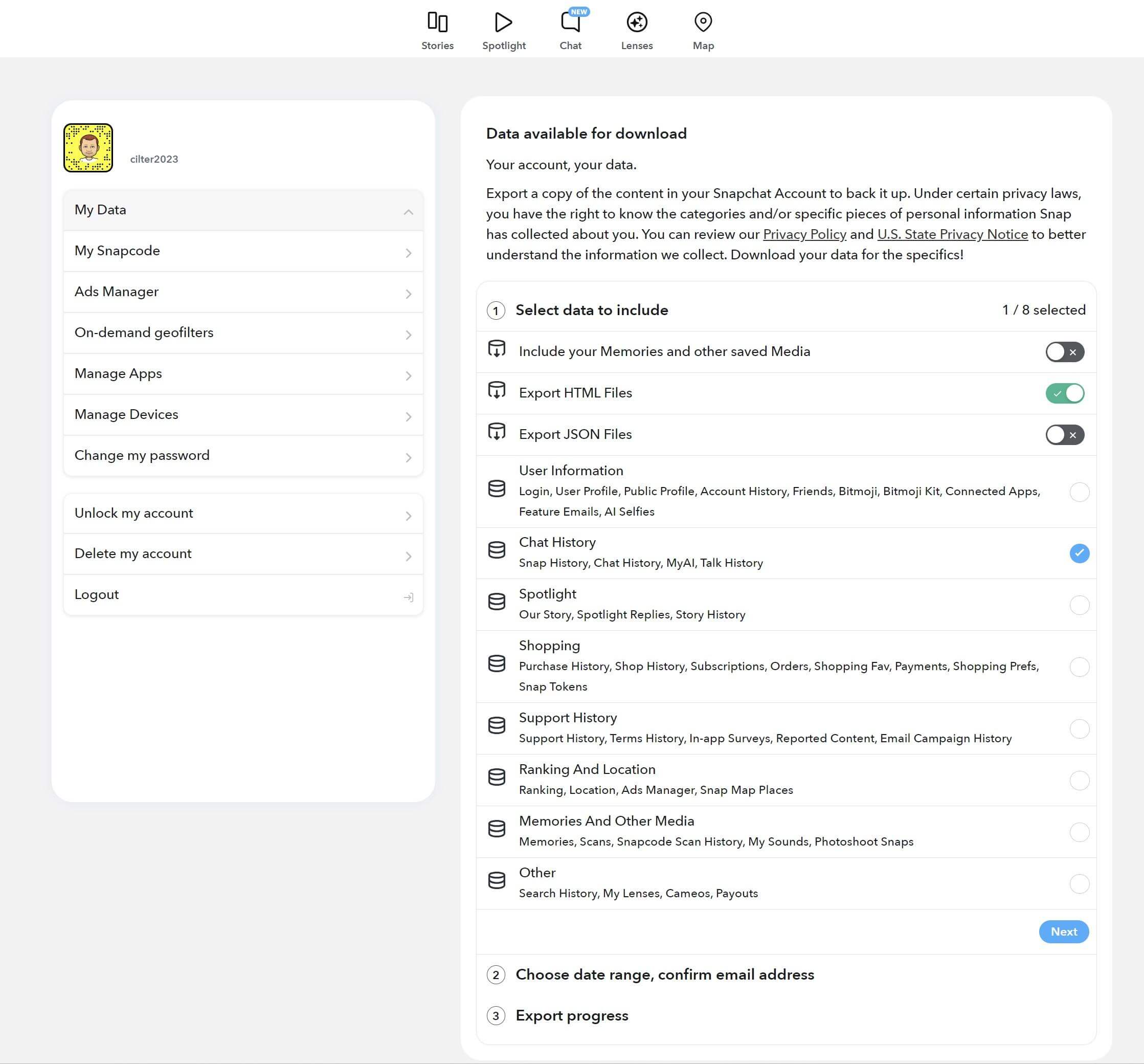The height and width of the screenshot is (1064, 1144).
Task: Select the User Information checkbox
Action: coord(1079,492)
